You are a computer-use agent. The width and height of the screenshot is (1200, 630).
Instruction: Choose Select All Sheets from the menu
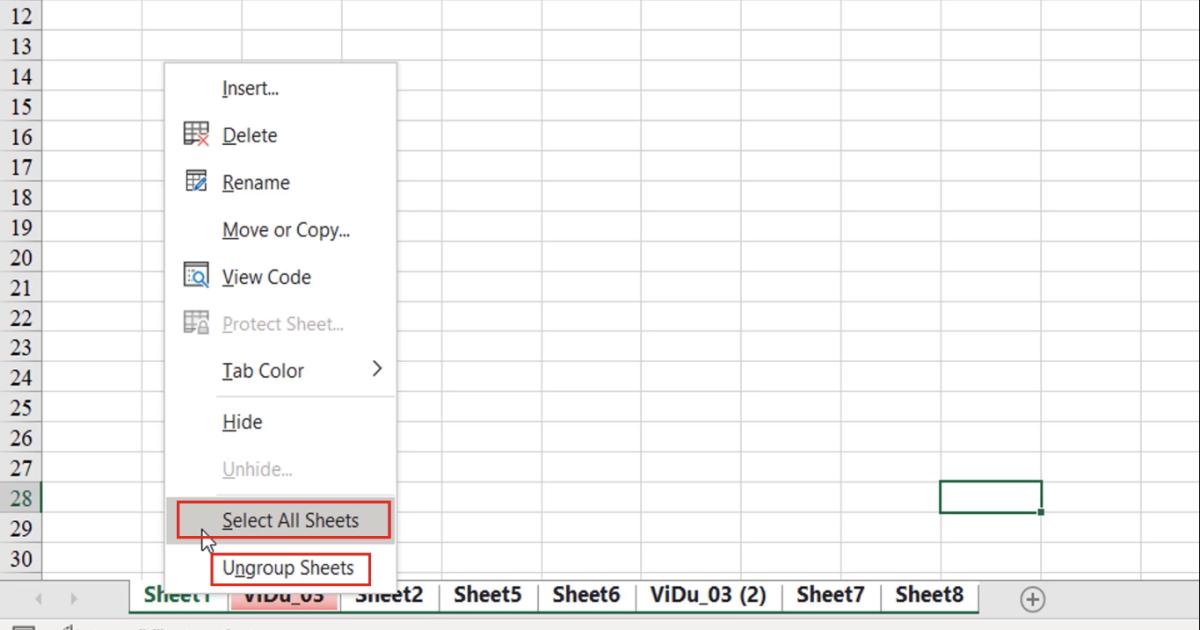pyautogui.click(x=289, y=520)
